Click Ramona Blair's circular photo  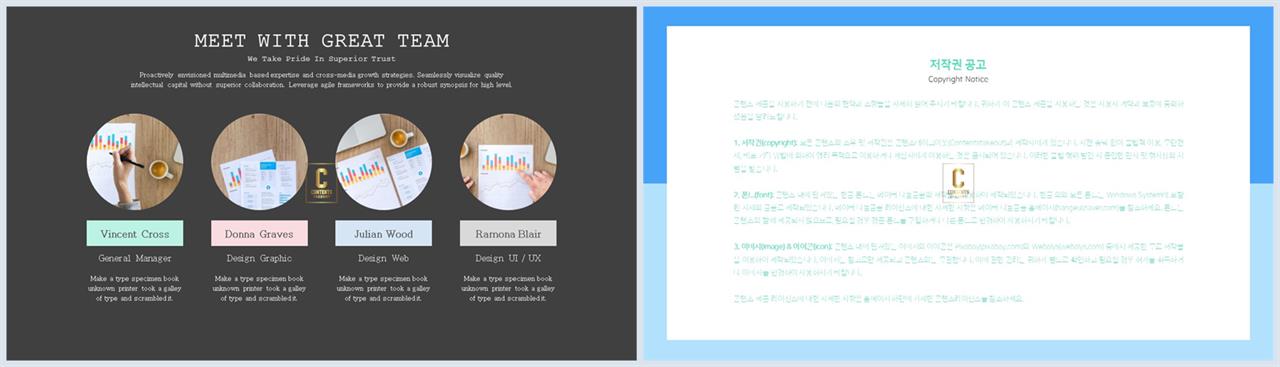[508, 161]
